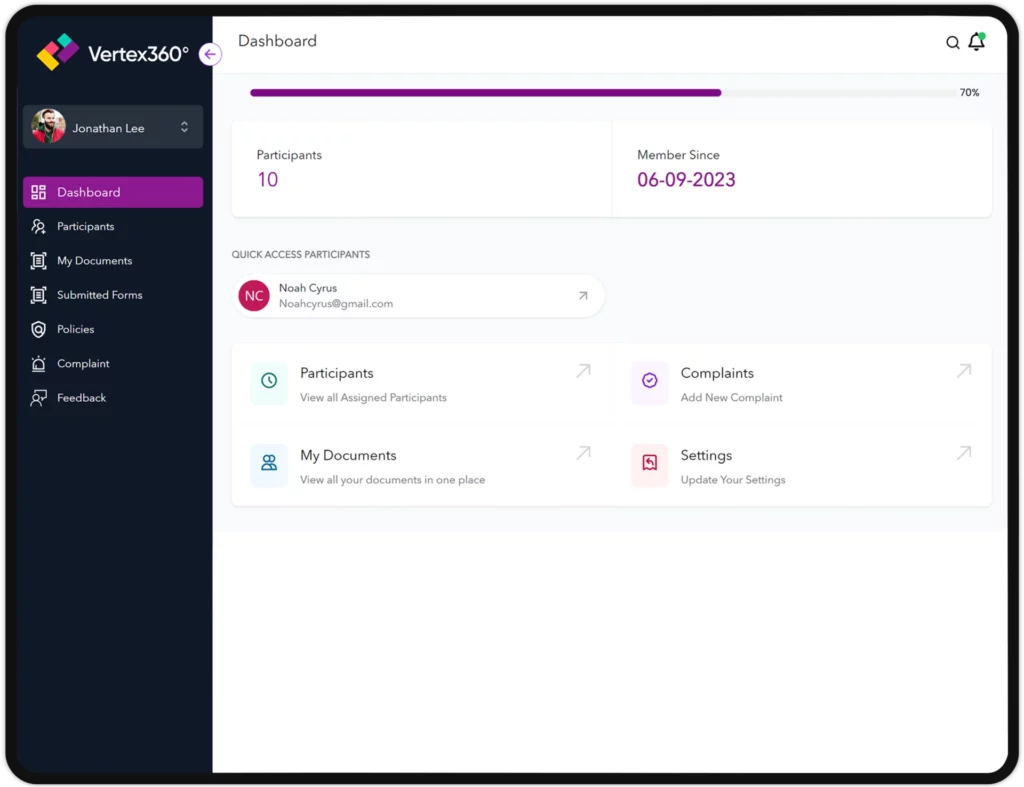This screenshot has height=787, width=1024.
Task: Open the search icon in the top bar
Action: coord(953,42)
